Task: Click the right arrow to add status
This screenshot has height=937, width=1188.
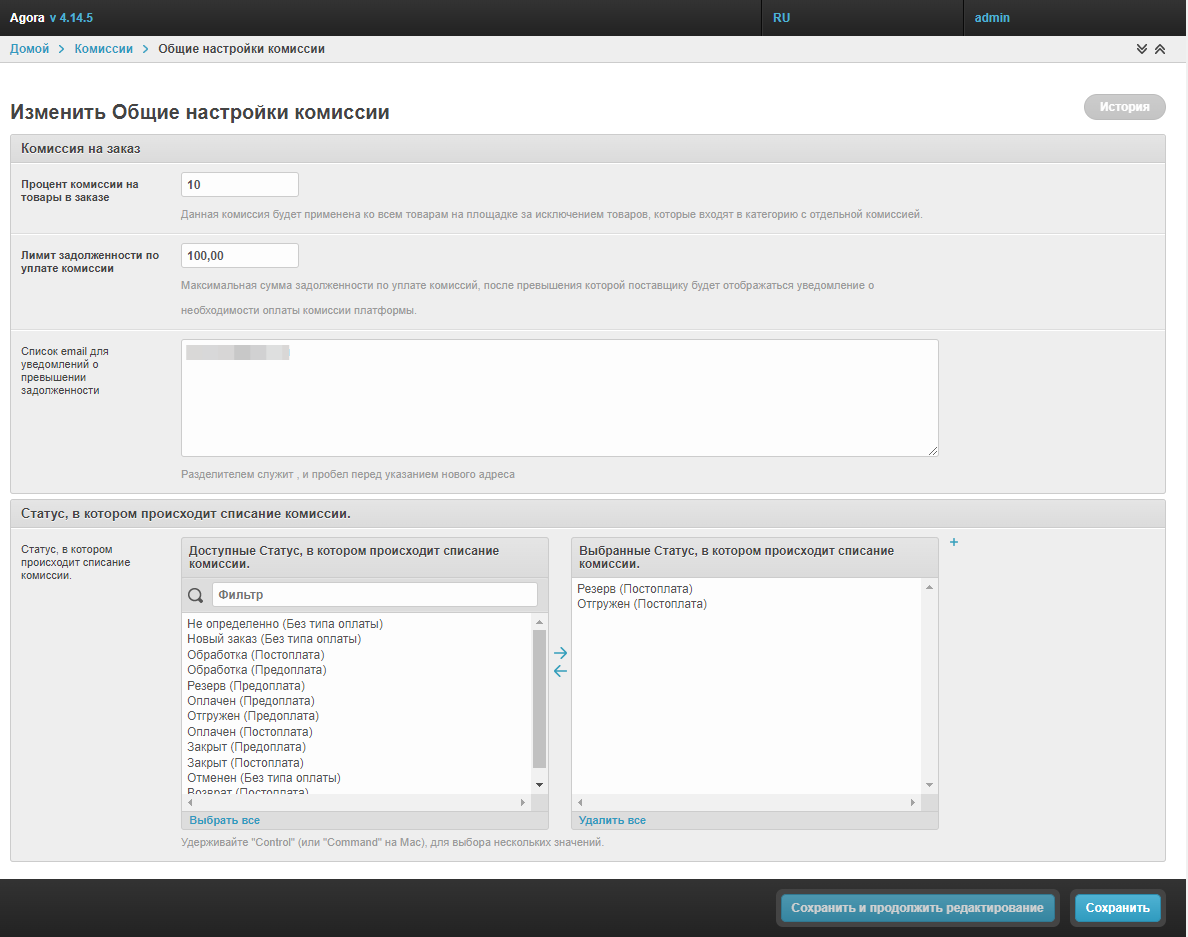Action: [x=560, y=653]
